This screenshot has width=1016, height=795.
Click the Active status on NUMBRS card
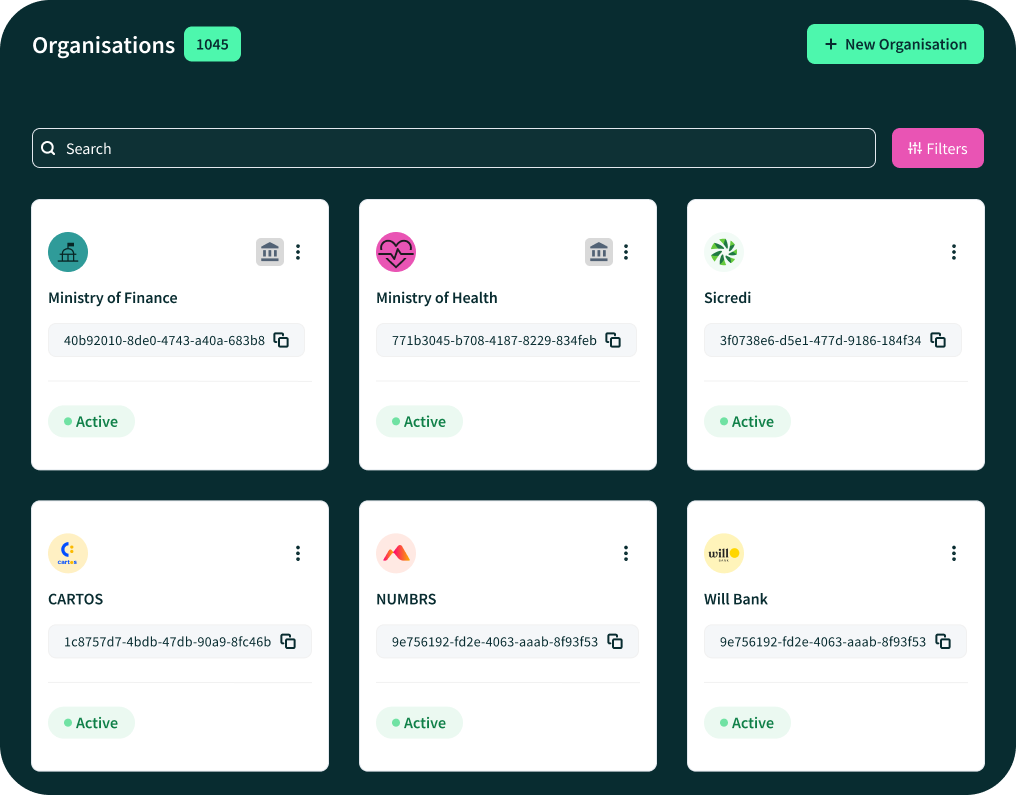pyautogui.click(x=419, y=723)
